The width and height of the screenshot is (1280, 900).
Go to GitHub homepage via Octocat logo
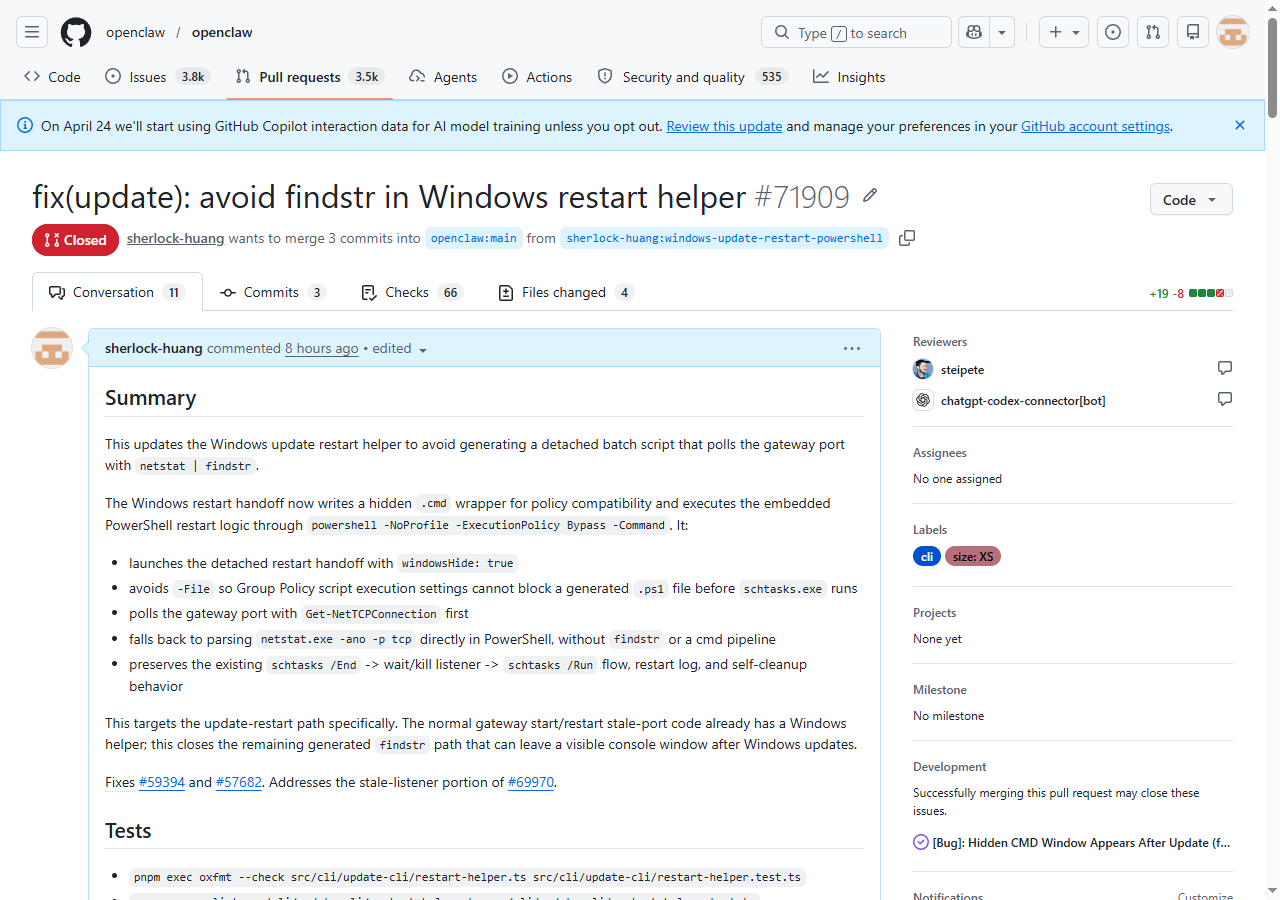pyautogui.click(x=76, y=32)
